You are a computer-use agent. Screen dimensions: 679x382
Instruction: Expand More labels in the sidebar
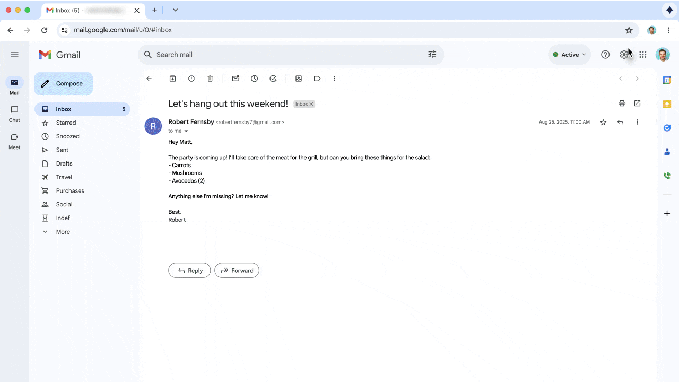pos(63,232)
